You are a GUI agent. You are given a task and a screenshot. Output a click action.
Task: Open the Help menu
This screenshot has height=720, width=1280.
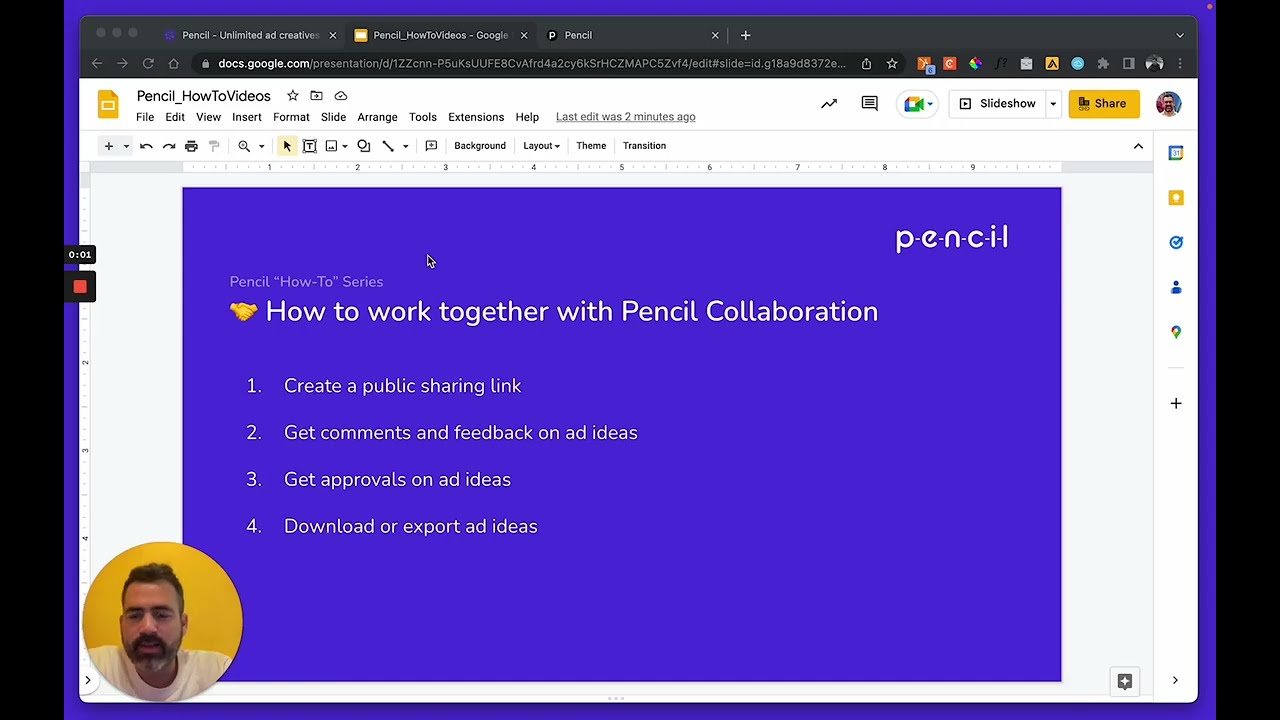527,117
